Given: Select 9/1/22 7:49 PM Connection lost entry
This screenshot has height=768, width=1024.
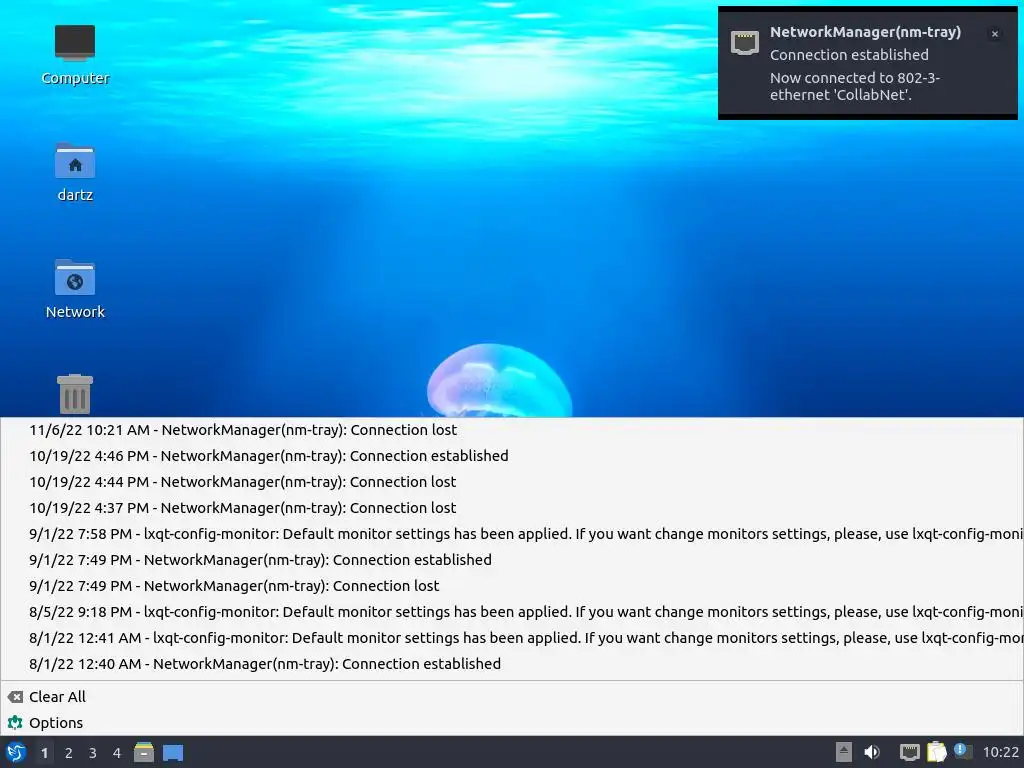Looking at the screenshot, I should coord(512,586).
